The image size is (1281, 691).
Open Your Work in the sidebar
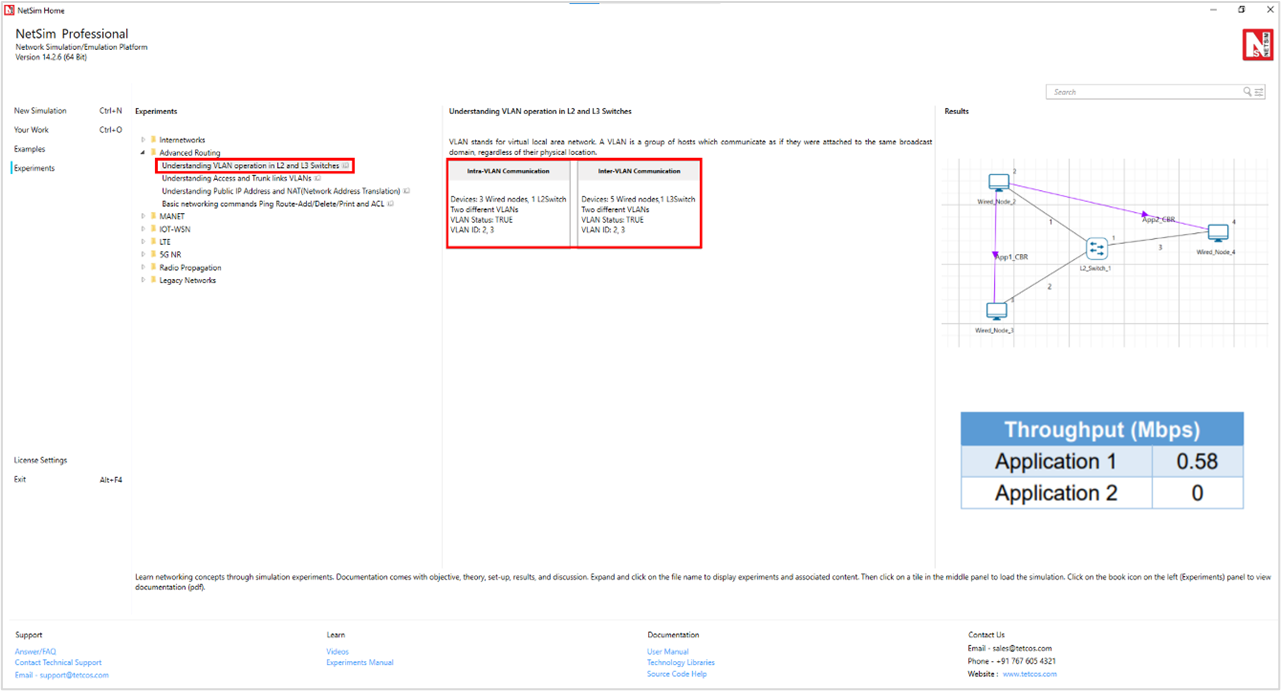pos(31,130)
